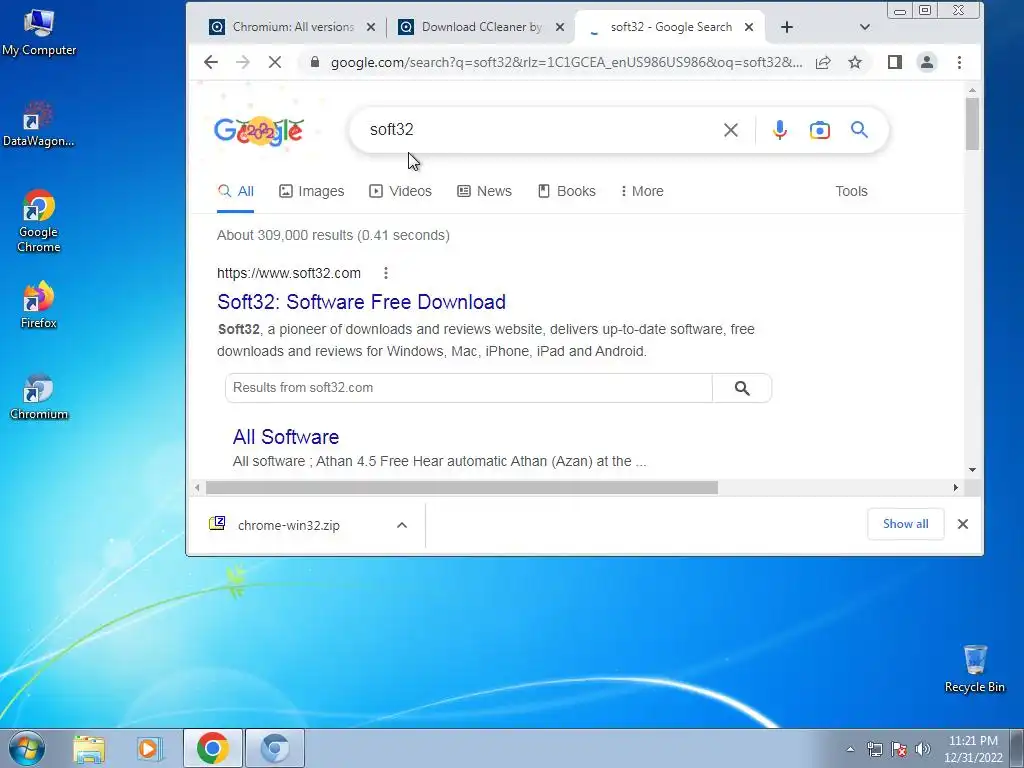The height and width of the screenshot is (768, 1024).
Task: Open volume control in system tray
Action: coord(922,749)
